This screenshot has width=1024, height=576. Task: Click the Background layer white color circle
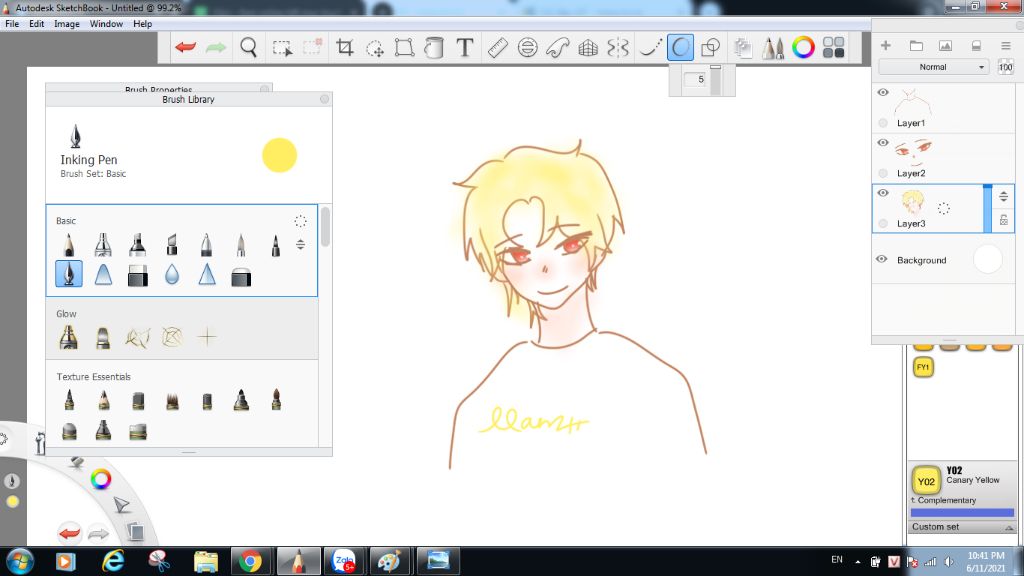pyautogui.click(x=987, y=259)
